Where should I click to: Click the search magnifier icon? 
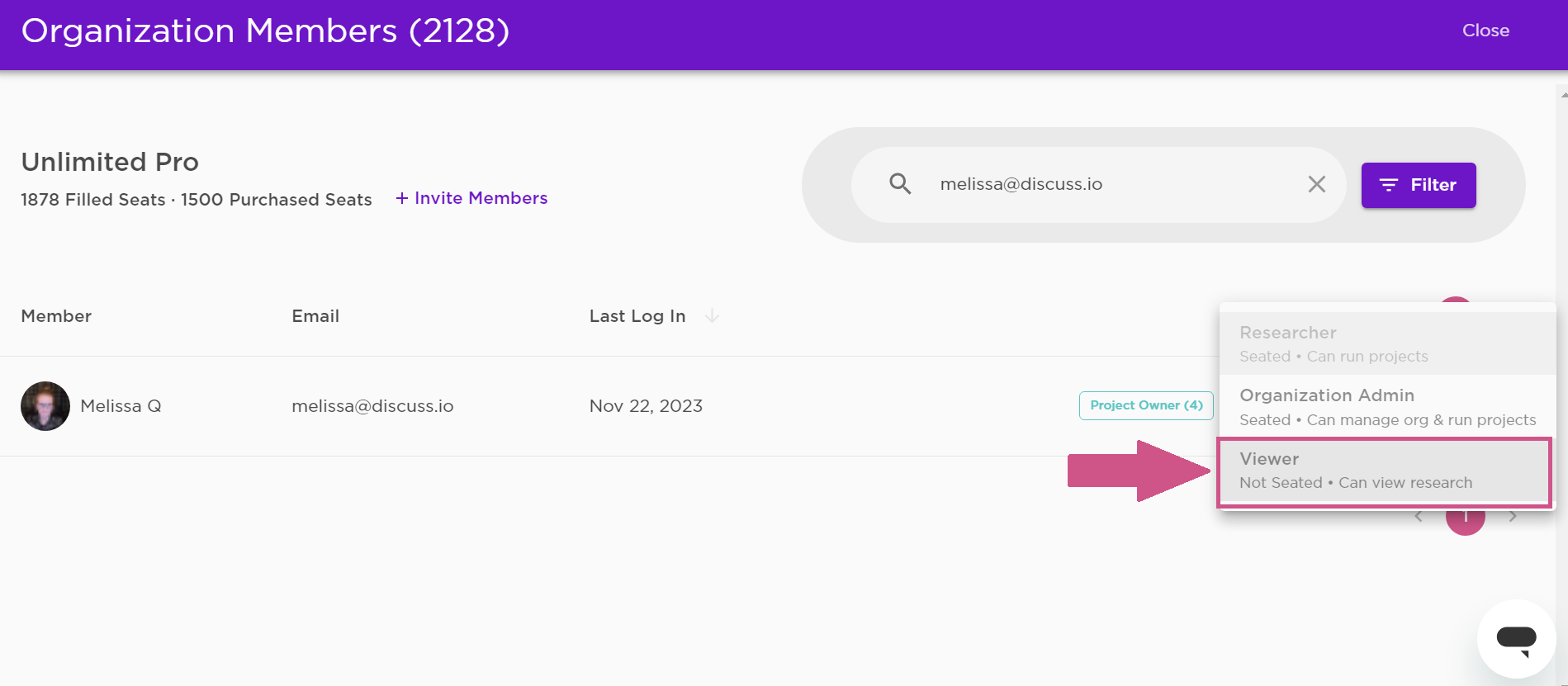point(900,184)
